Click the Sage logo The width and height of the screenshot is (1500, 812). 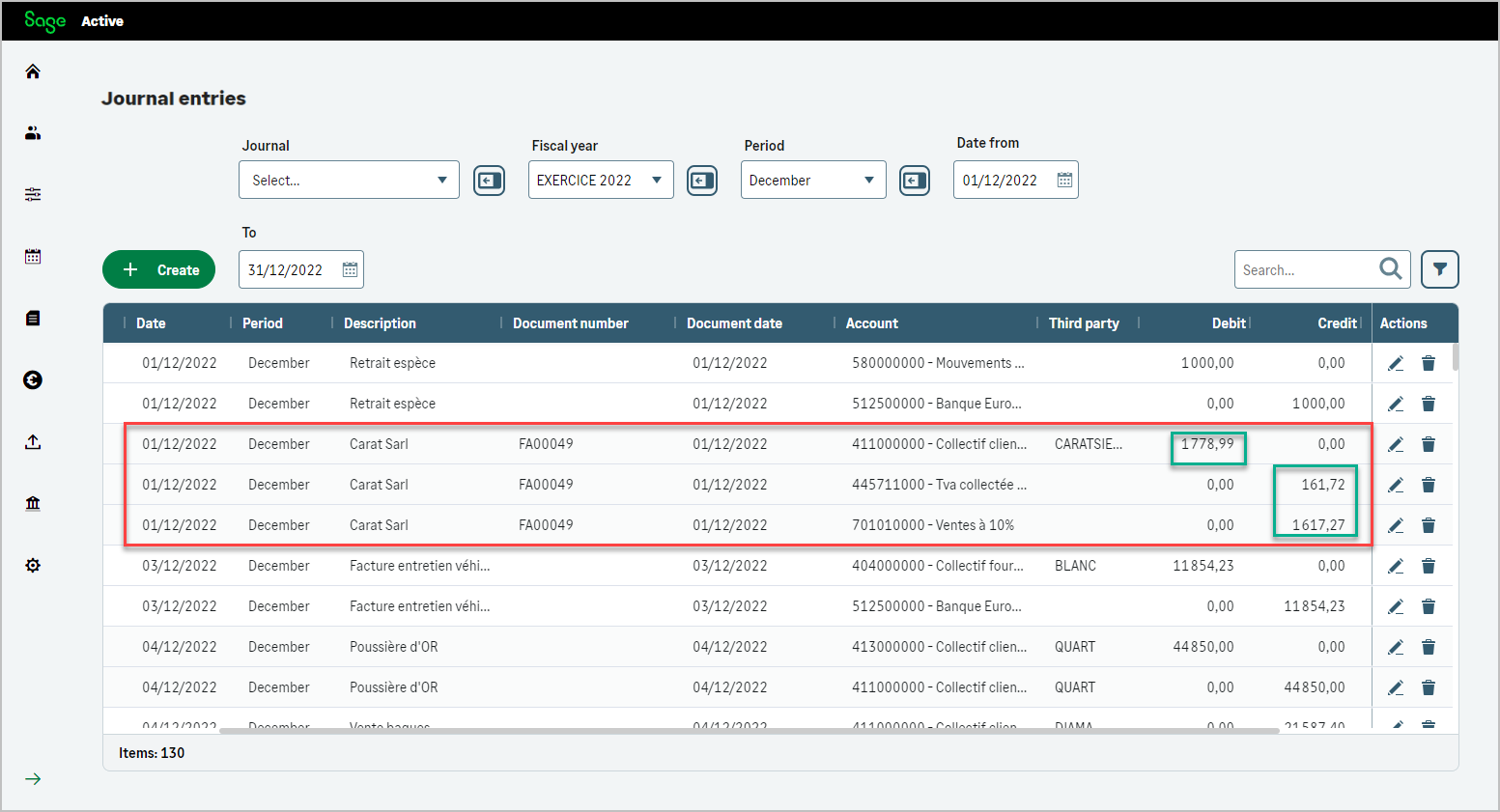44,21
